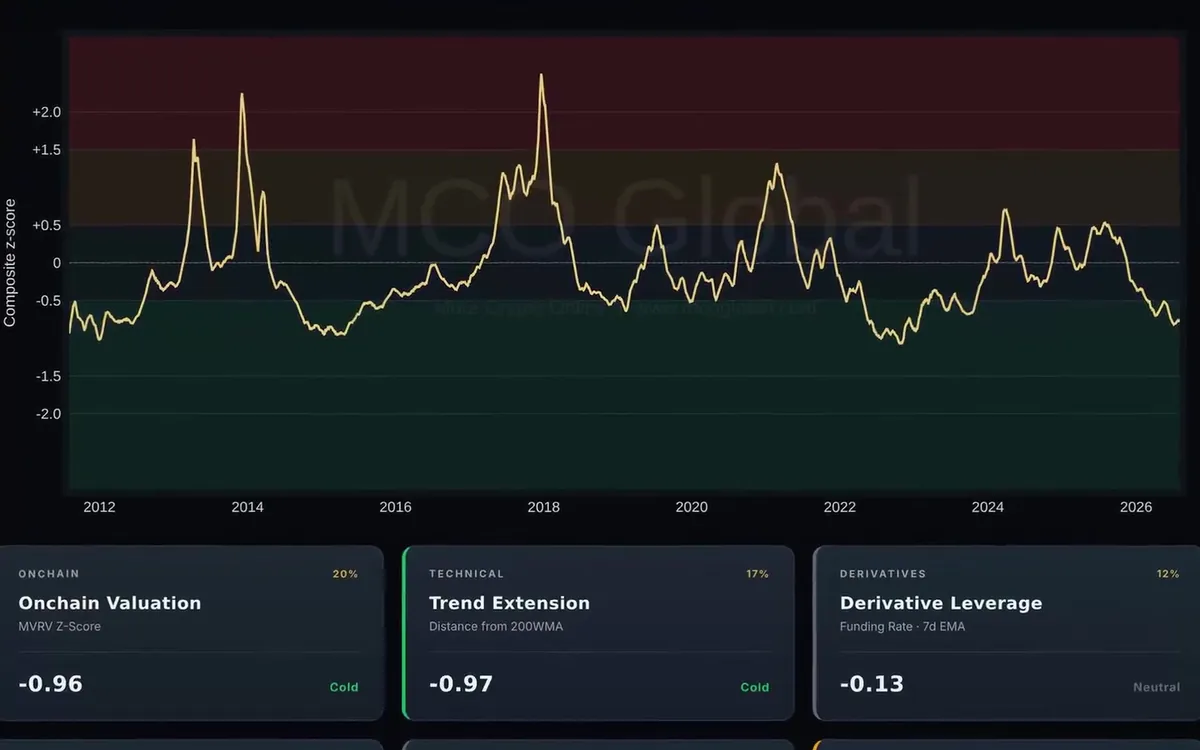Click the 2020 x-axis label
This screenshot has height=750, width=1200.
click(691, 507)
